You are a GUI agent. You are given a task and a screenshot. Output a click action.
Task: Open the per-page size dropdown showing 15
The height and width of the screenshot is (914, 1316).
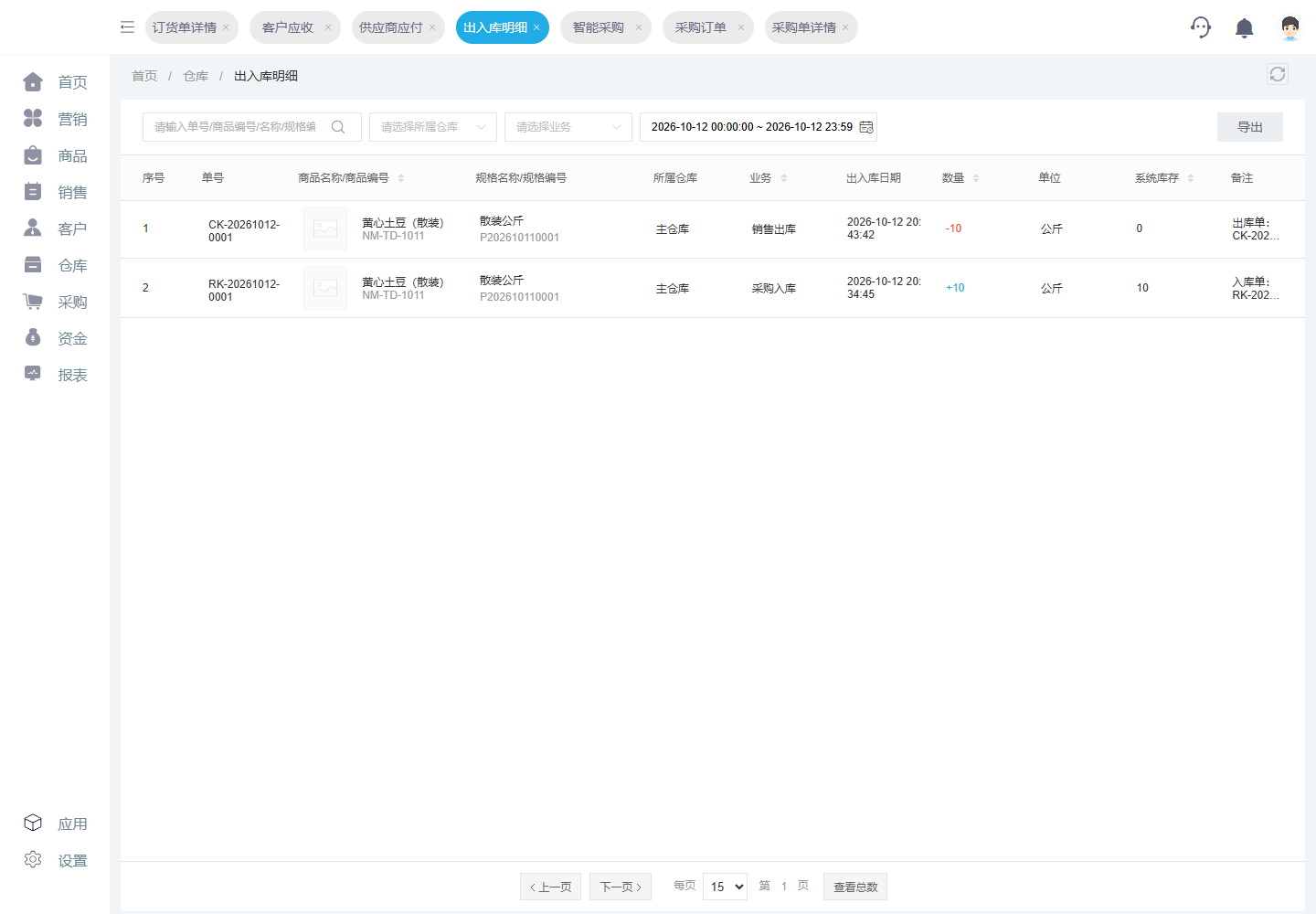(x=725, y=887)
